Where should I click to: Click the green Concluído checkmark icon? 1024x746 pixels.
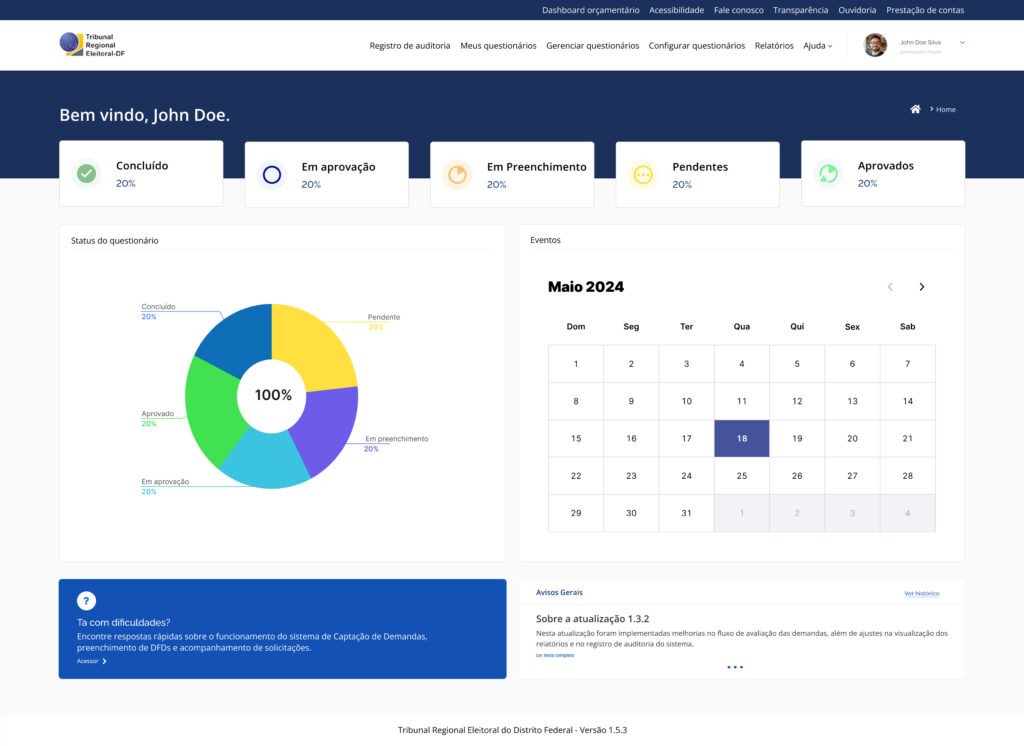(87, 174)
